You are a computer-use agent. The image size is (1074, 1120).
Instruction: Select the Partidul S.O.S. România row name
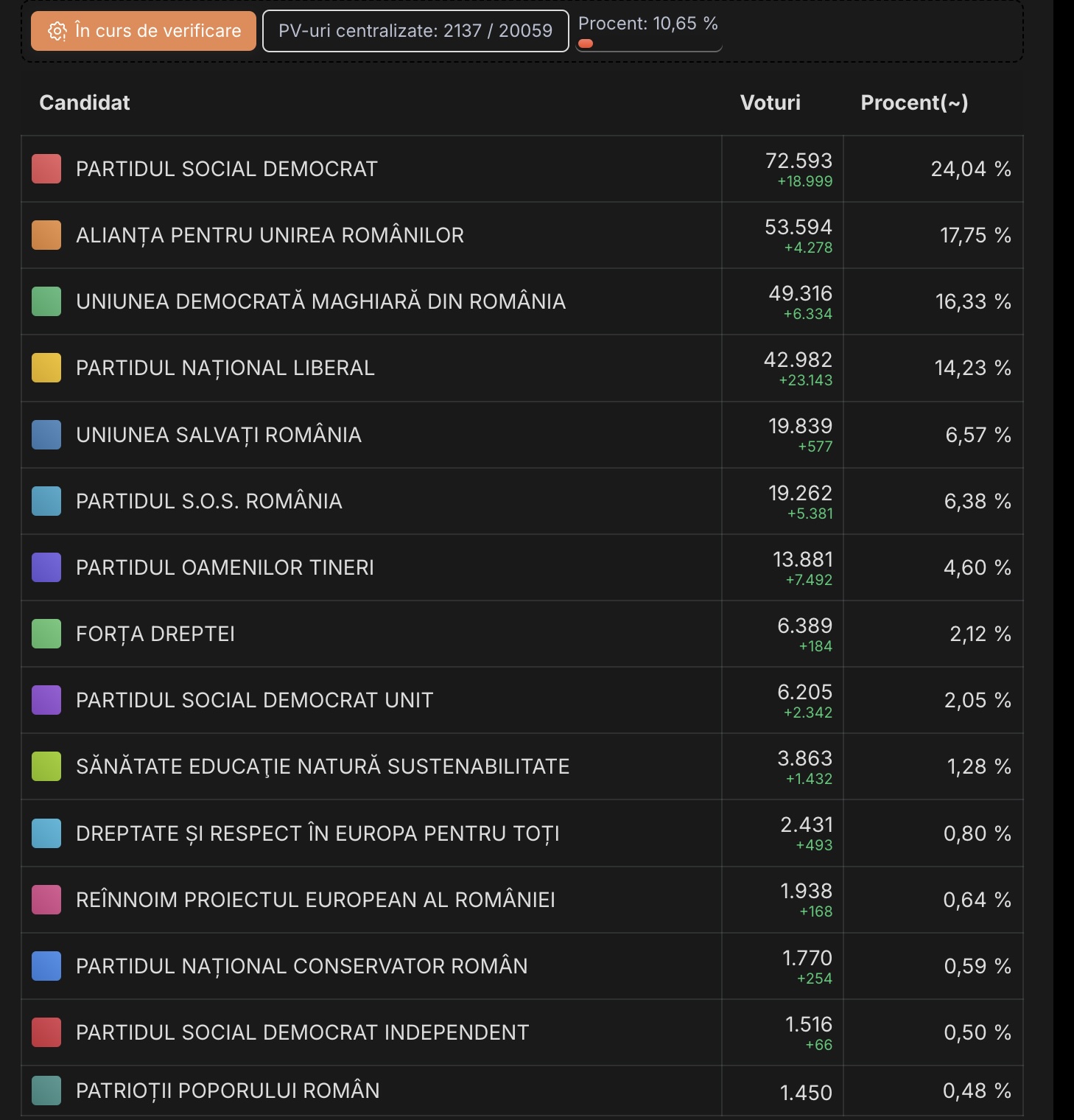coord(209,501)
